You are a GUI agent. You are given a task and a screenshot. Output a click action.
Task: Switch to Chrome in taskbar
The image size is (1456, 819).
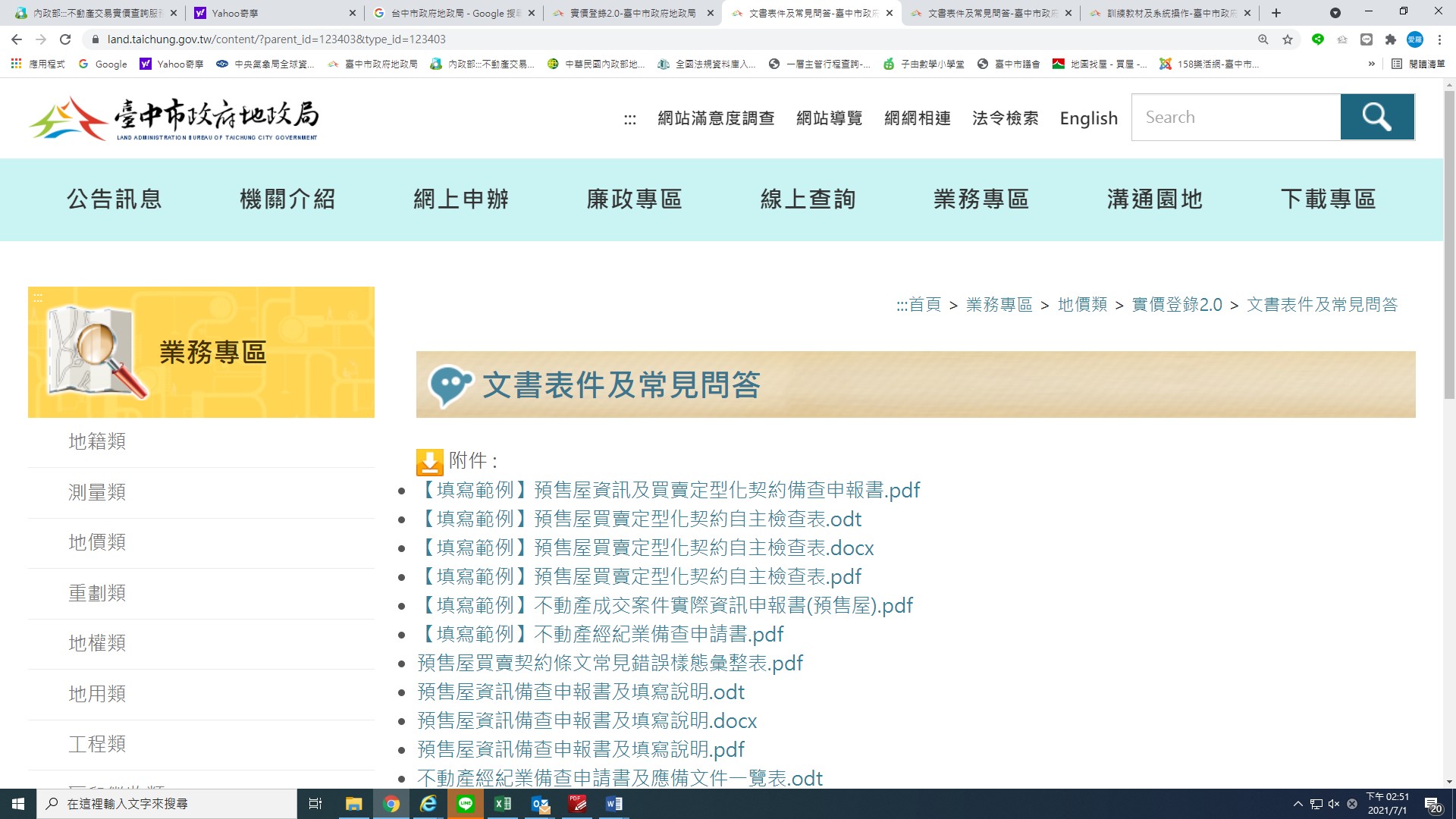click(391, 804)
